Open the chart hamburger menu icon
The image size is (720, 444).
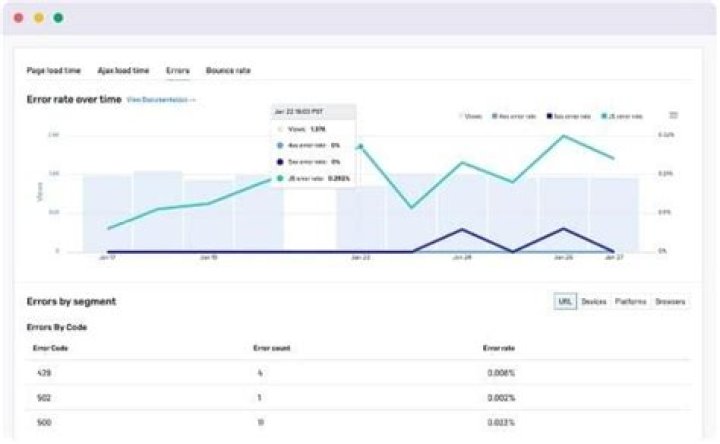click(673, 116)
